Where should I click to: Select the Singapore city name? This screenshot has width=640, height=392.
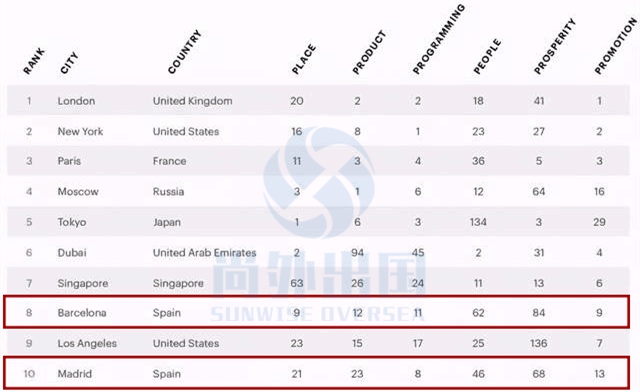83,283
